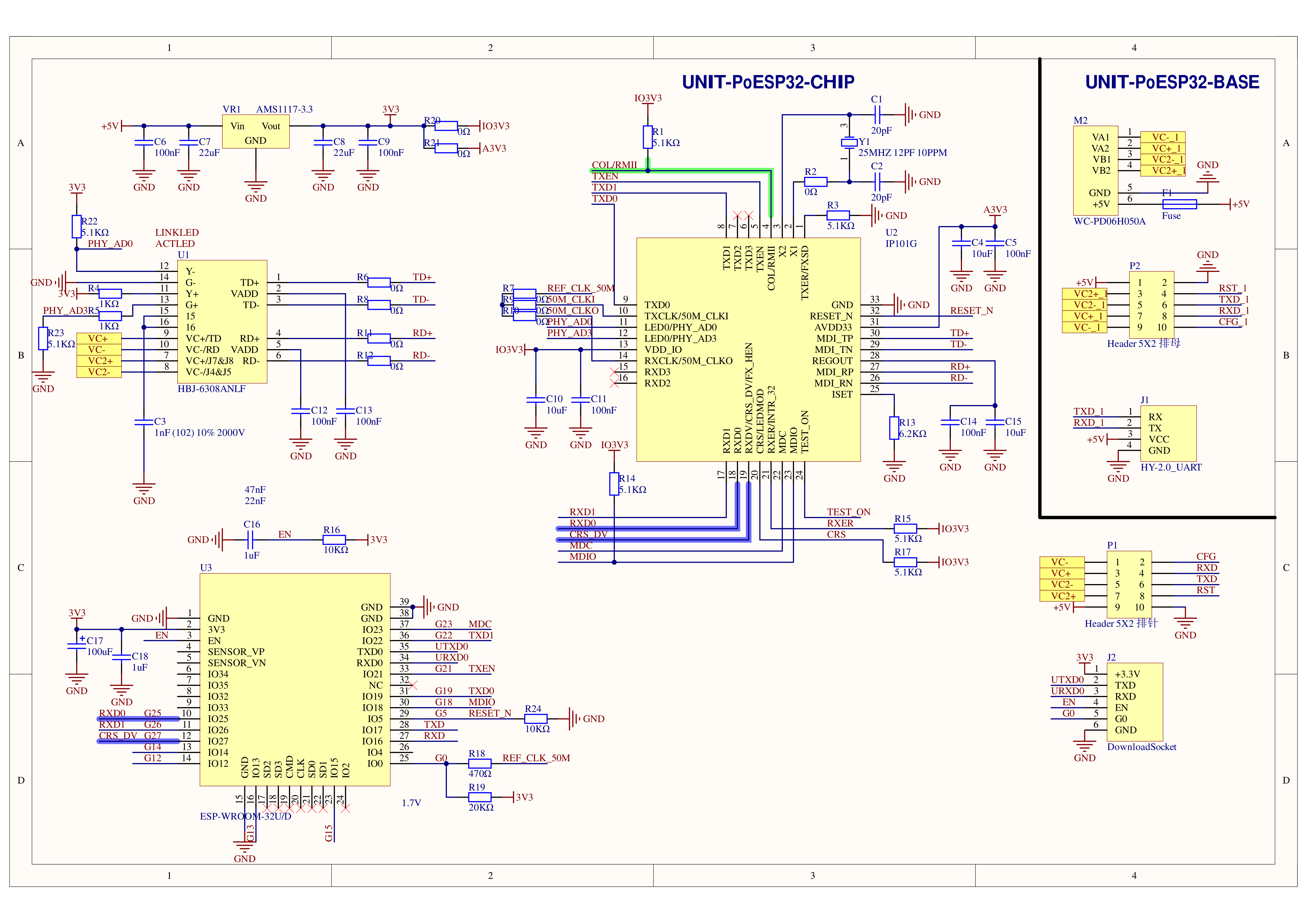Select the 47nF annotation text

click(x=255, y=490)
